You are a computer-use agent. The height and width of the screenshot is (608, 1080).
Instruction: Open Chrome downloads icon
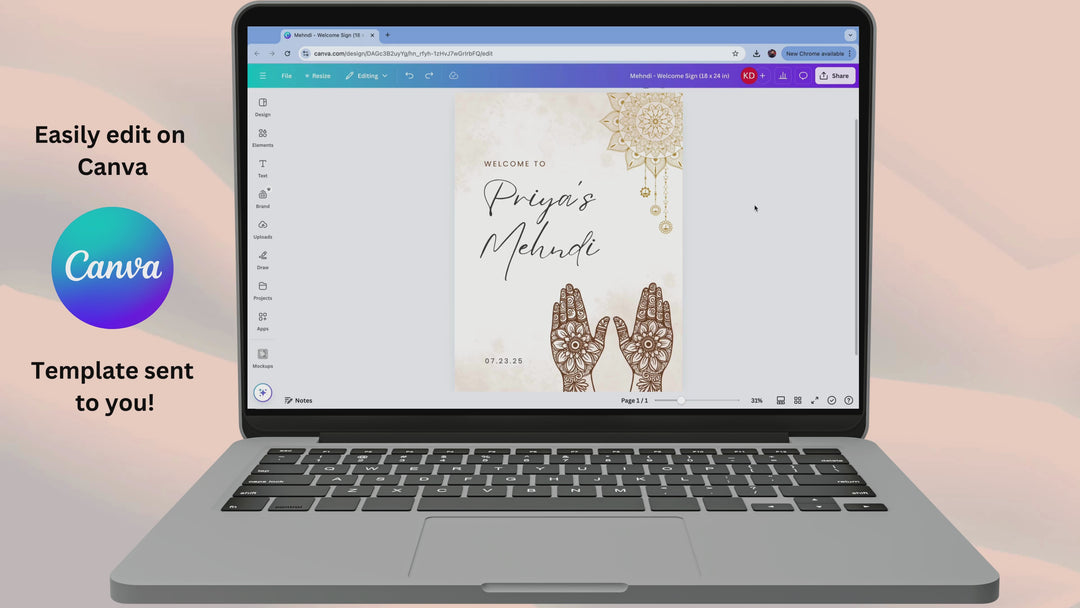coord(756,54)
